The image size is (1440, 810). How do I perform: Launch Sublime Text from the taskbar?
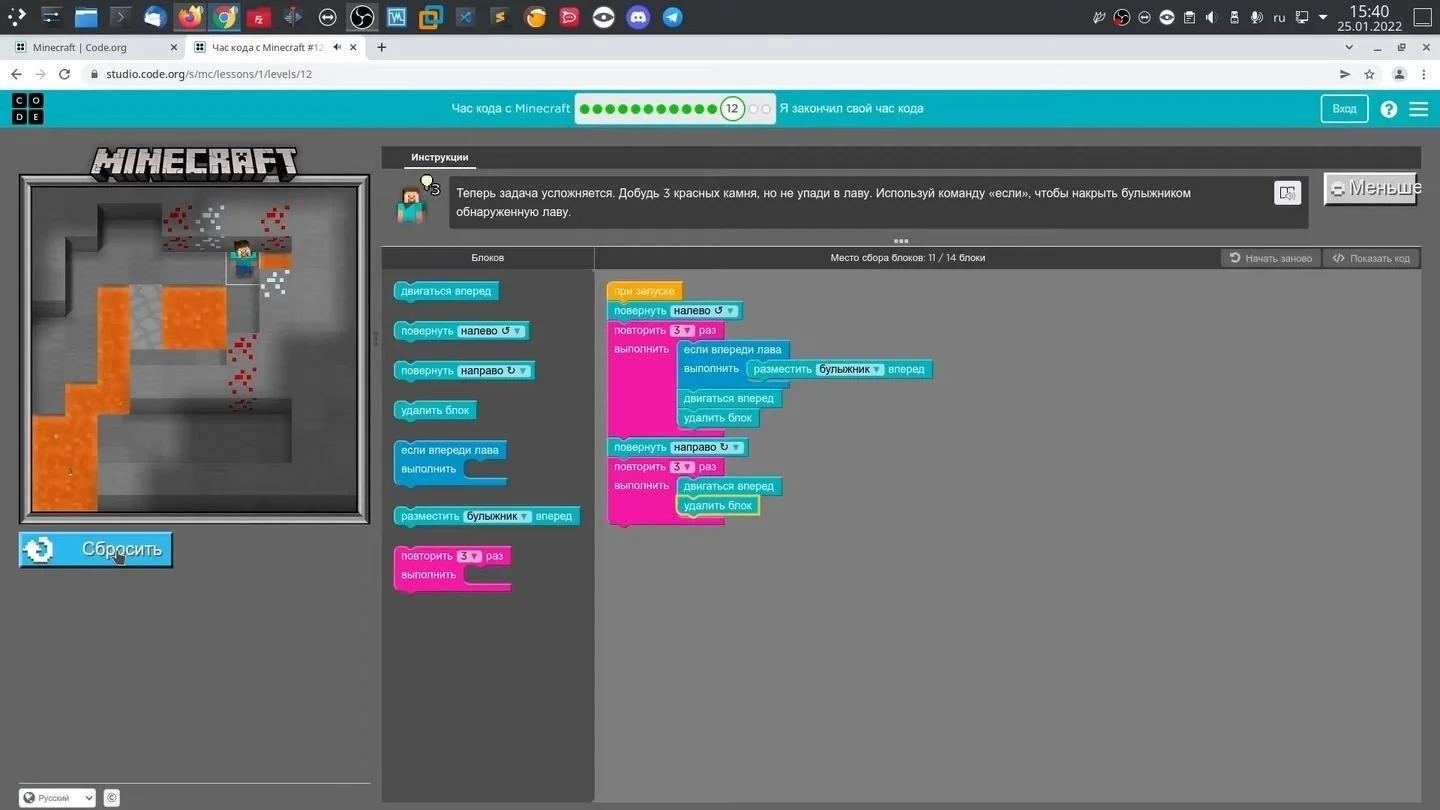[x=500, y=17]
